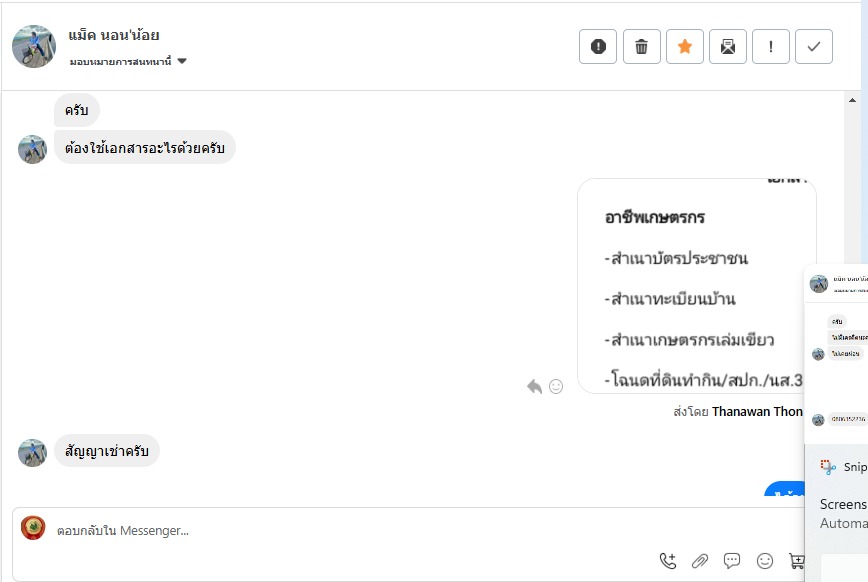This screenshot has width=868, height=582.
Task: Toggle the orange star follow-up marker
Action: [685, 46]
